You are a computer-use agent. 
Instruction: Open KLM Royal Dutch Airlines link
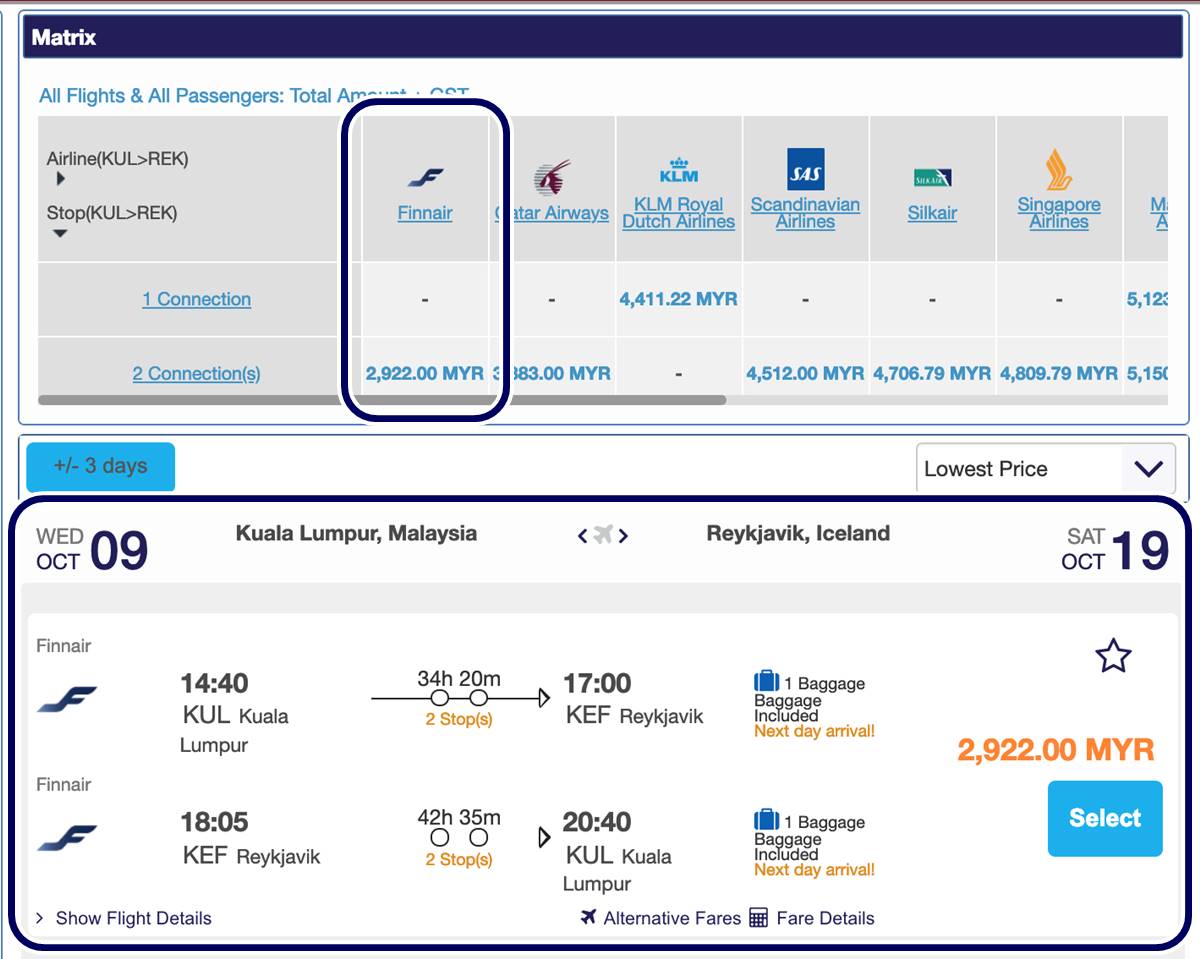pos(678,213)
